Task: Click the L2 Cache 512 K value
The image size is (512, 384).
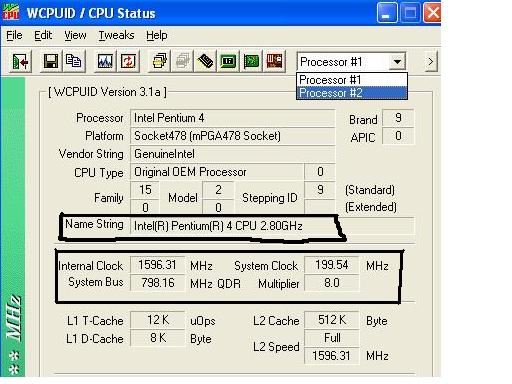Action: (x=332, y=320)
